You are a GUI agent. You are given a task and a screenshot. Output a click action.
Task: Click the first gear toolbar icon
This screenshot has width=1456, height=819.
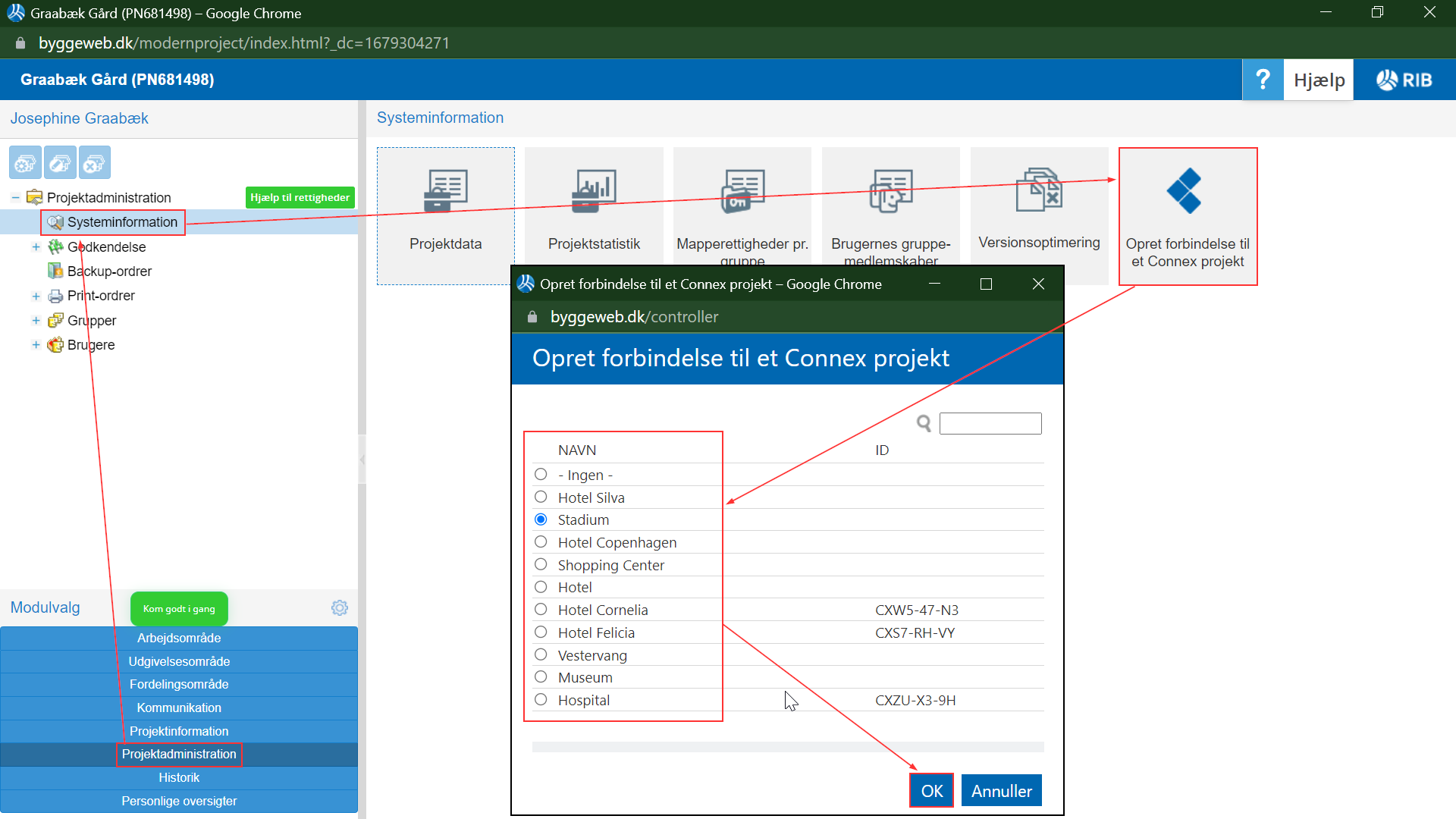click(25, 163)
